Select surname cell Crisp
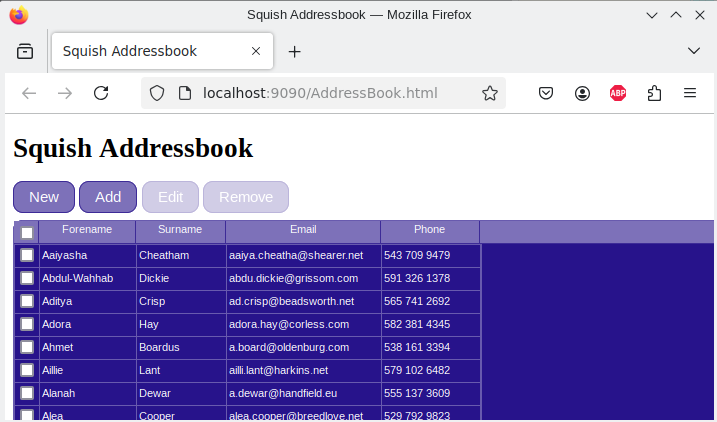The width and height of the screenshot is (717, 422). pos(181,301)
